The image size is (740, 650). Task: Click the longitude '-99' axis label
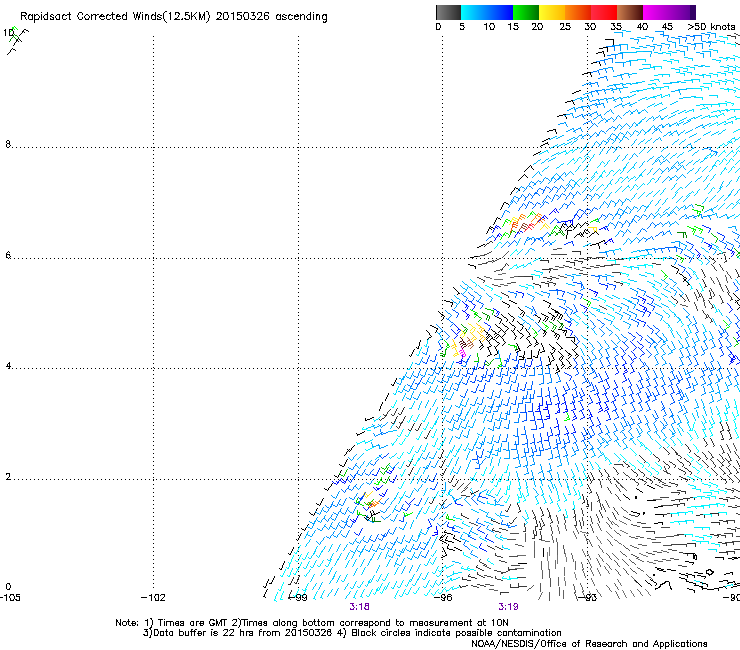coord(298,598)
